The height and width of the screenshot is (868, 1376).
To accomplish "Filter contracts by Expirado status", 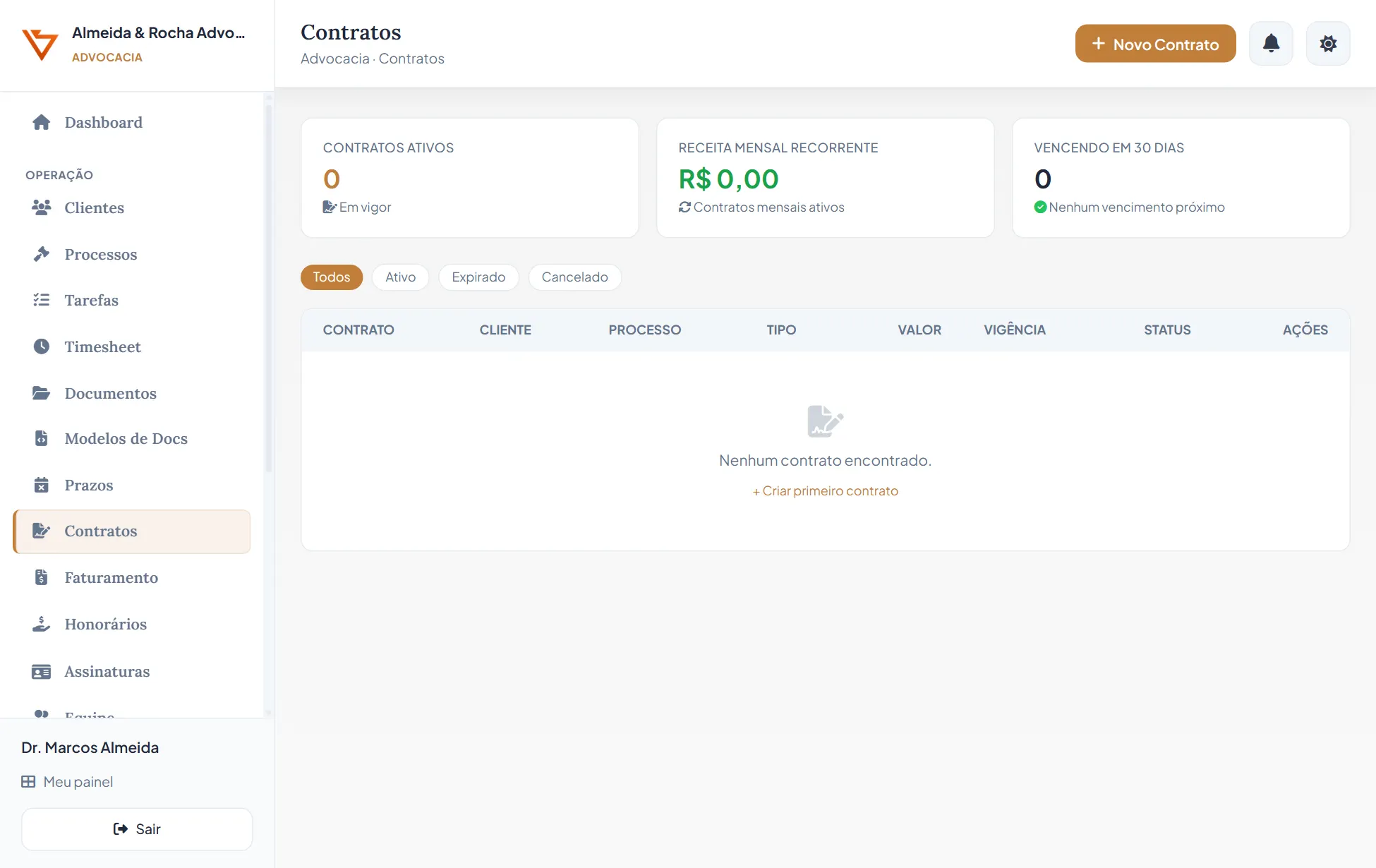I will (x=478, y=277).
